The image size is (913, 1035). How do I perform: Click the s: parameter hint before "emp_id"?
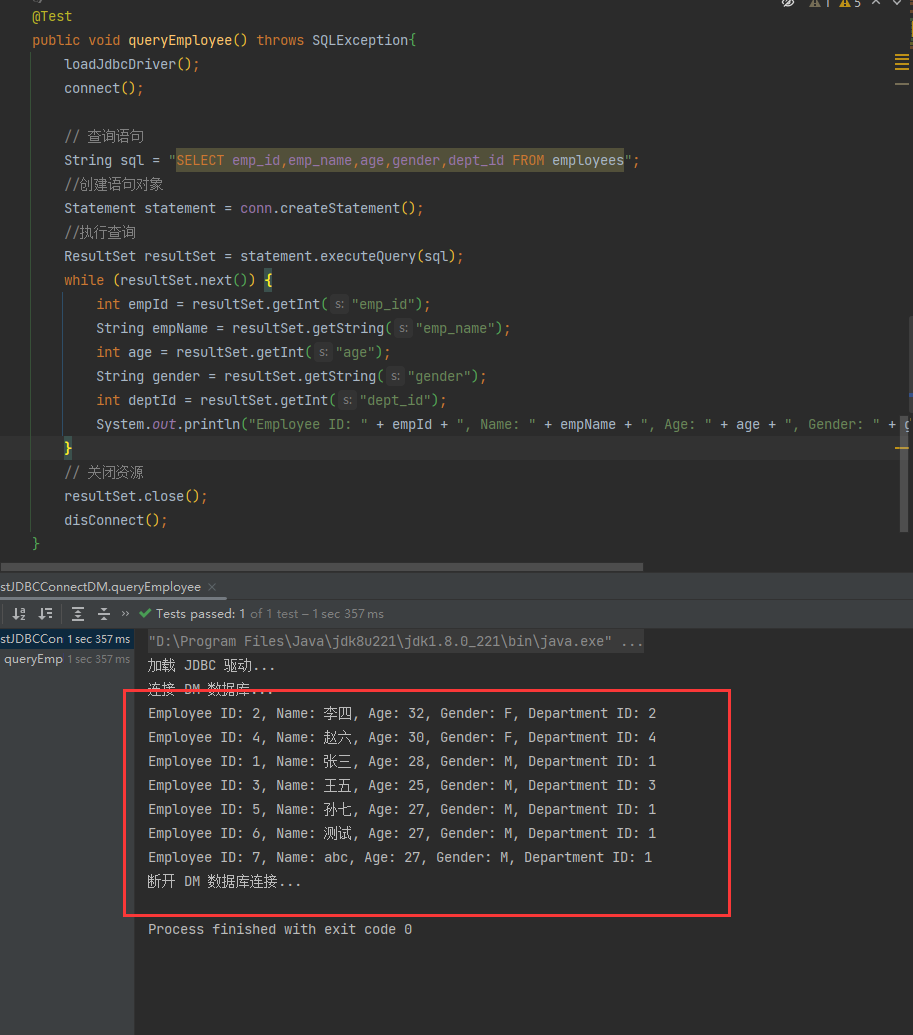tap(339, 304)
